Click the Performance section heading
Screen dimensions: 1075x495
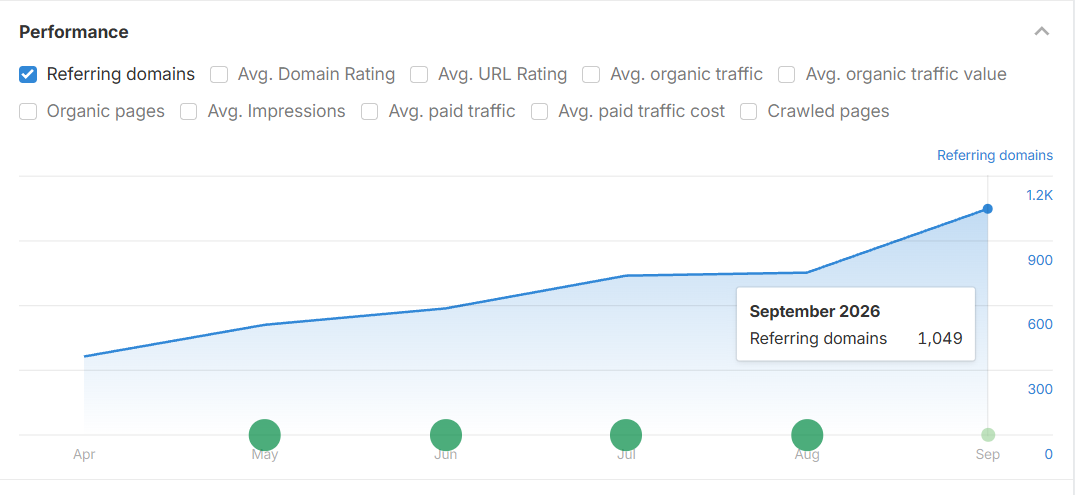[x=74, y=32]
